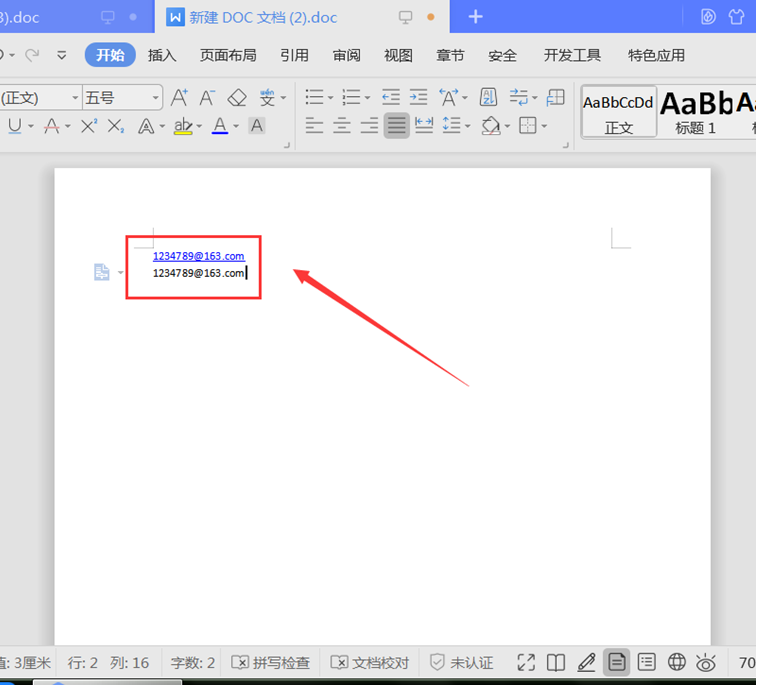Clear formatting with the eraser icon
This screenshot has height=685, width=757.
pos(237,98)
